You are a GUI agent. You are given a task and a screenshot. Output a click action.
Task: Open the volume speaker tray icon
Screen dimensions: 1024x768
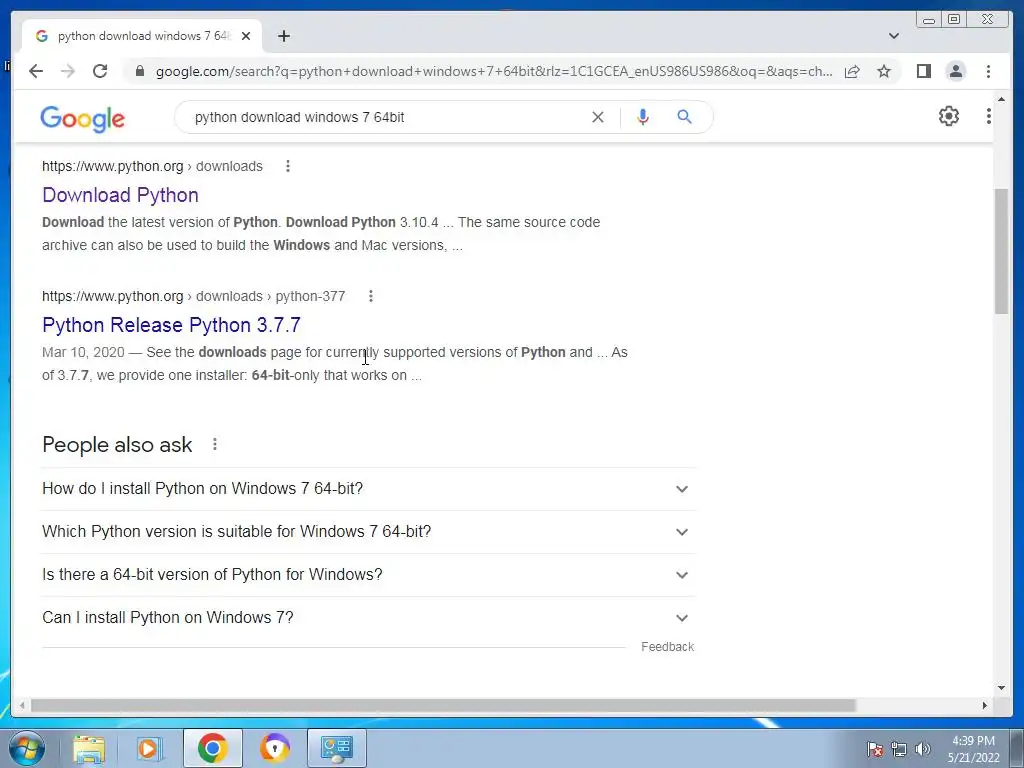[x=923, y=748]
